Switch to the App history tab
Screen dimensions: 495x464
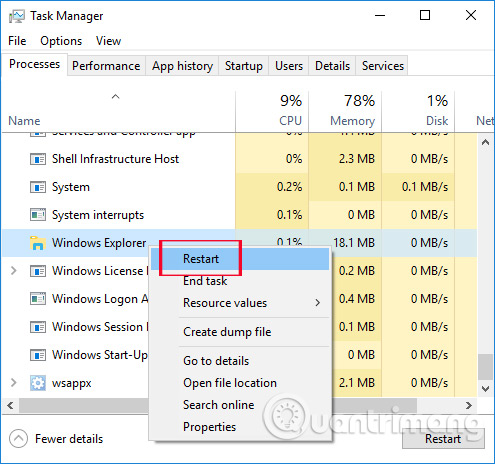click(182, 66)
